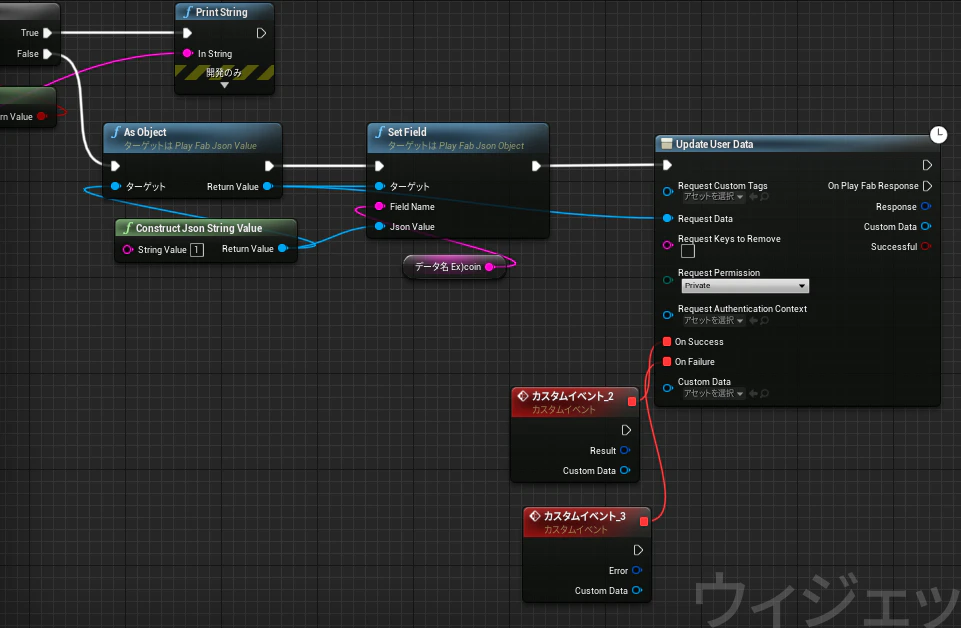Click the Print String function icon
The width and height of the screenshot is (961, 628).
[188, 12]
